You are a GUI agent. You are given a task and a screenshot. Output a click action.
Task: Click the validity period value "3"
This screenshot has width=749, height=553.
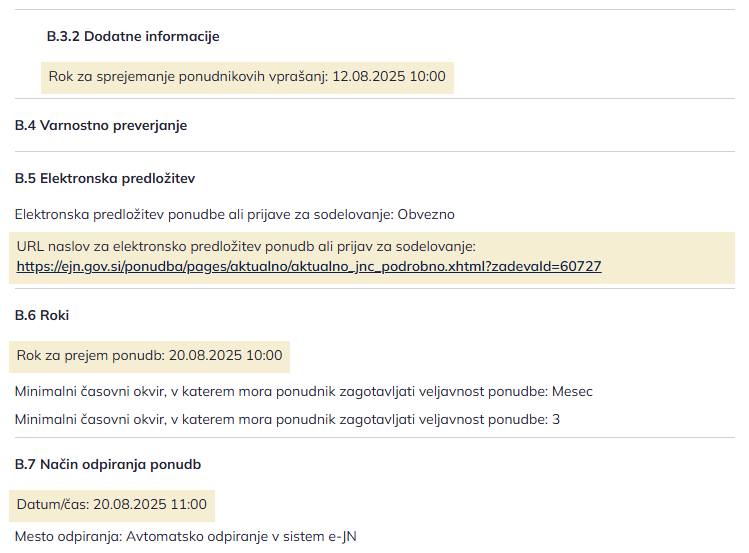point(556,419)
